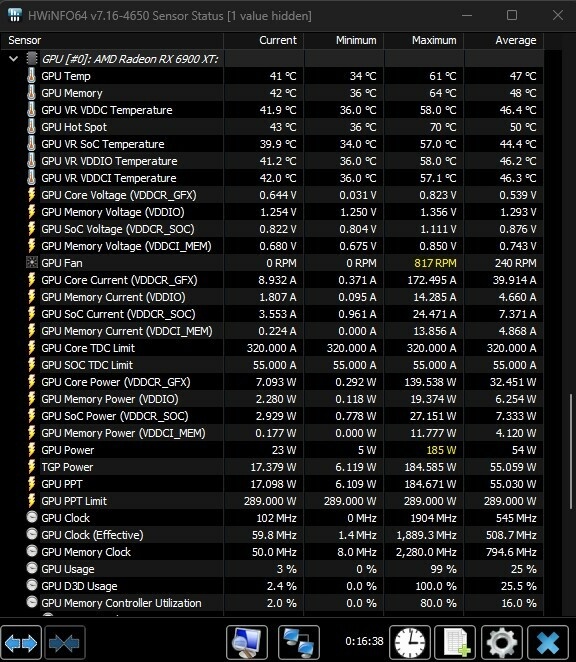The height and width of the screenshot is (662, 576).
Task: Select GPU Core Power (VDDCR_GFX) row label
Action: point(116,382)
